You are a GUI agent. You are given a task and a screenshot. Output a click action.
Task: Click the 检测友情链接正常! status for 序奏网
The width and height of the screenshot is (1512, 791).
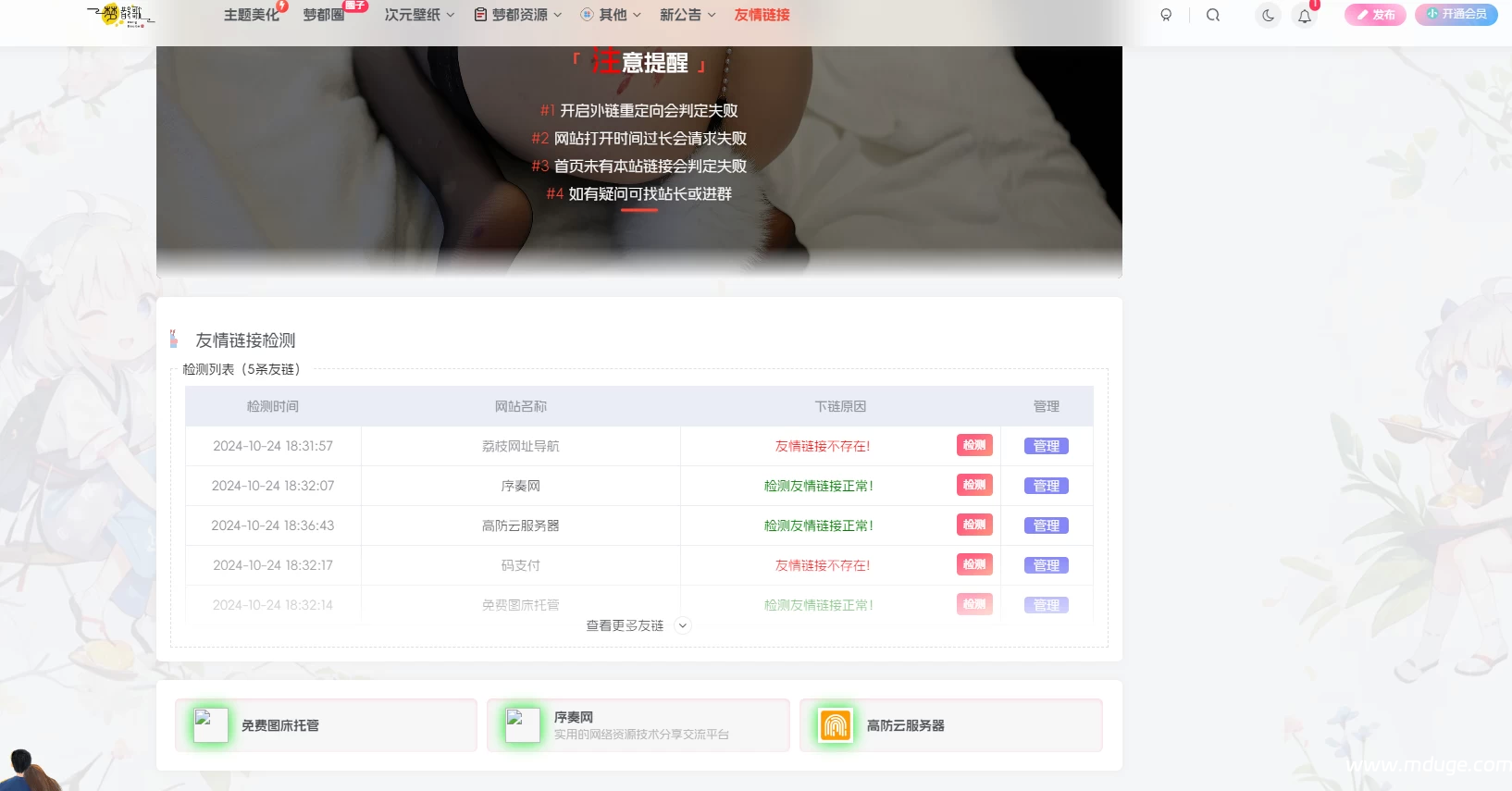click(819, 486)
